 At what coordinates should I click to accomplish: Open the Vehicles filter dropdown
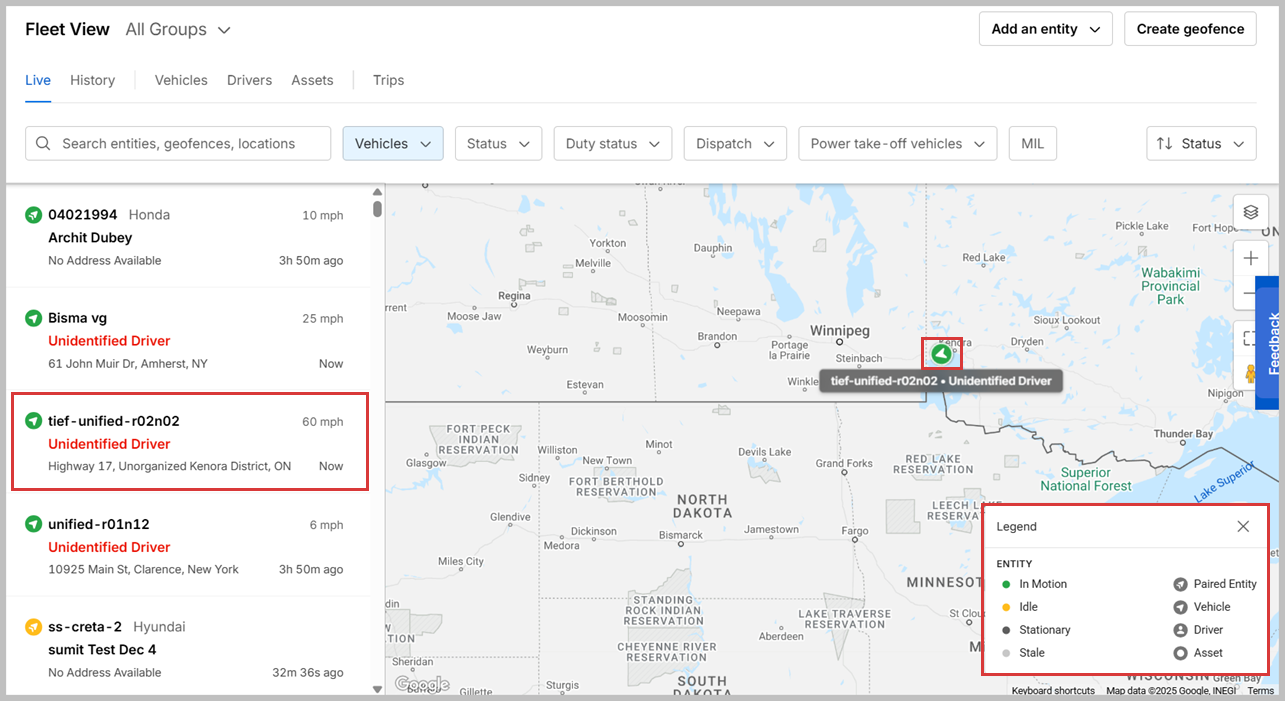pyautogui.click(x=393, y=143)
